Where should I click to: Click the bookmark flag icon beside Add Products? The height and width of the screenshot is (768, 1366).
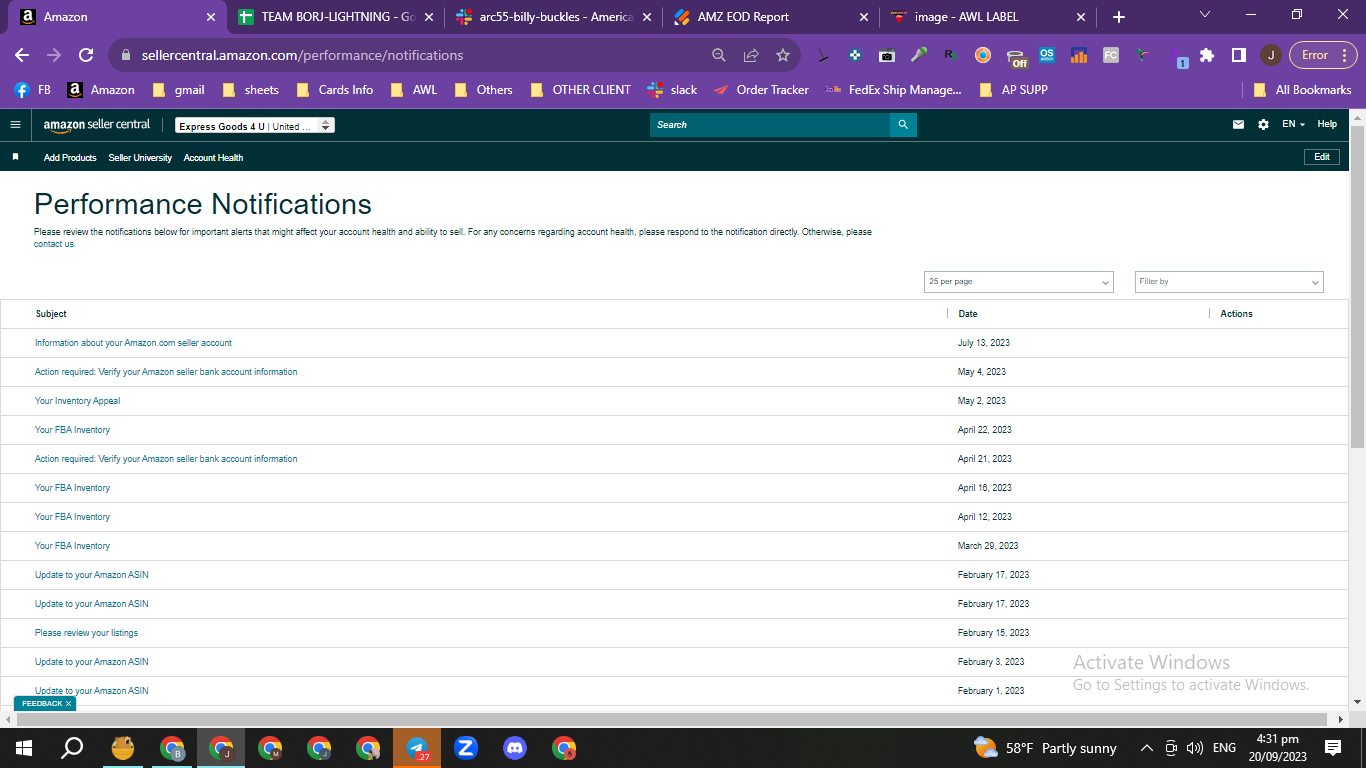[x=15, y=157]
